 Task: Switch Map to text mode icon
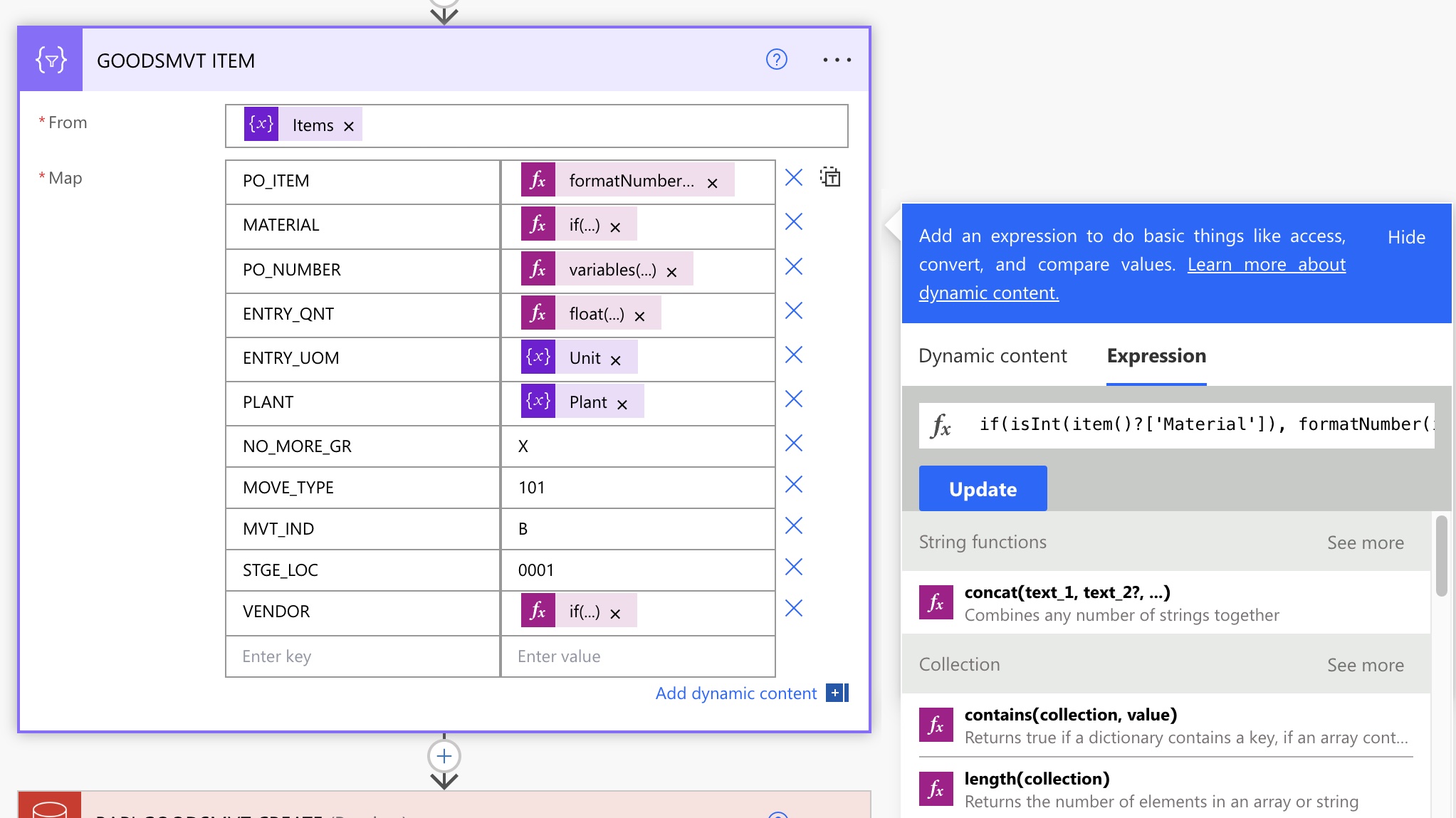coord(830,177)
